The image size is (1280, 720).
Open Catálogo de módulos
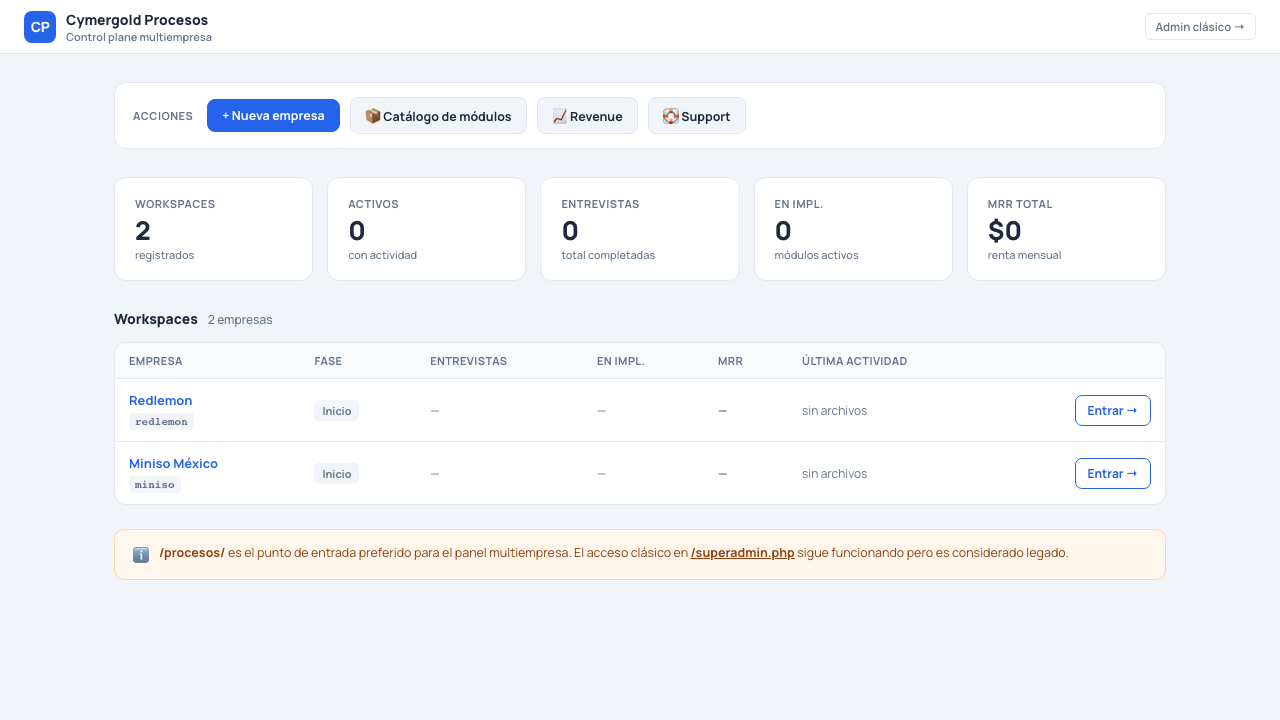click(438, 116)
